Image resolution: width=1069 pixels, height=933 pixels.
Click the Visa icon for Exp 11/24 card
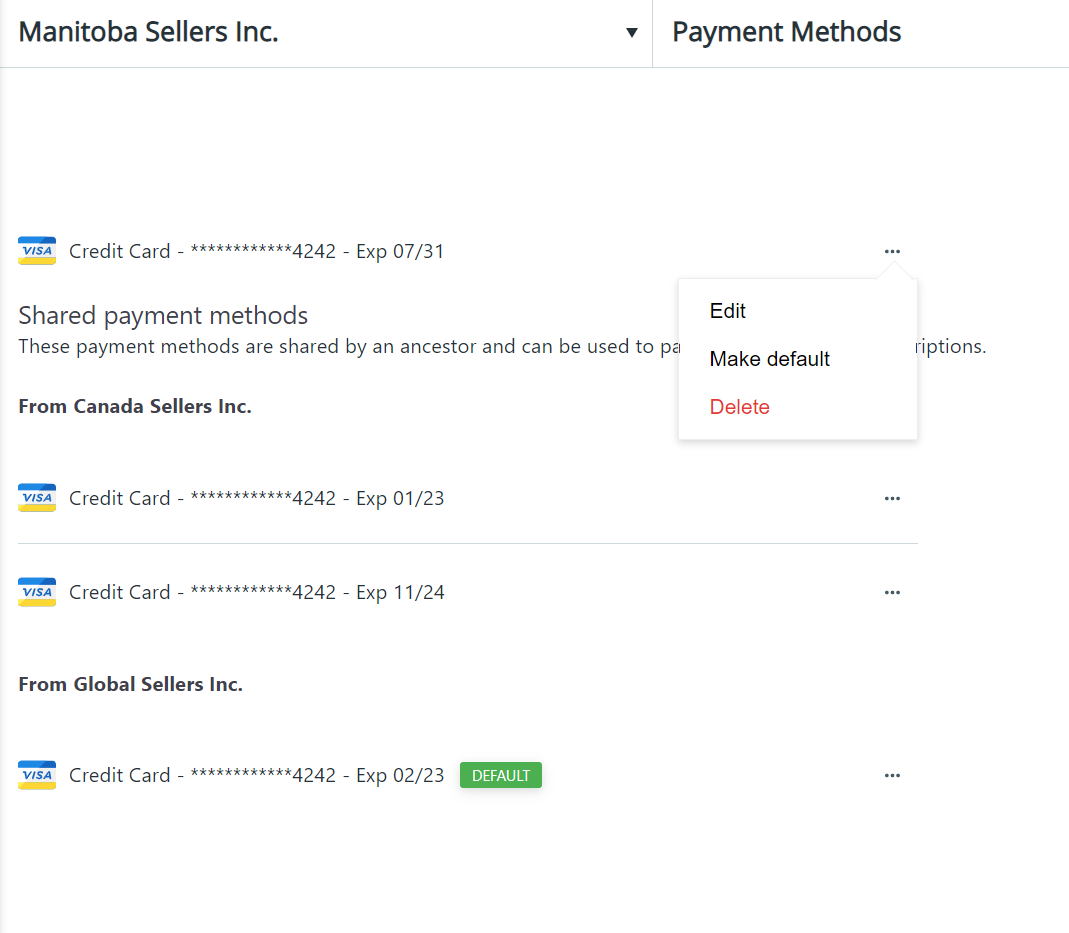click(37, 592)
